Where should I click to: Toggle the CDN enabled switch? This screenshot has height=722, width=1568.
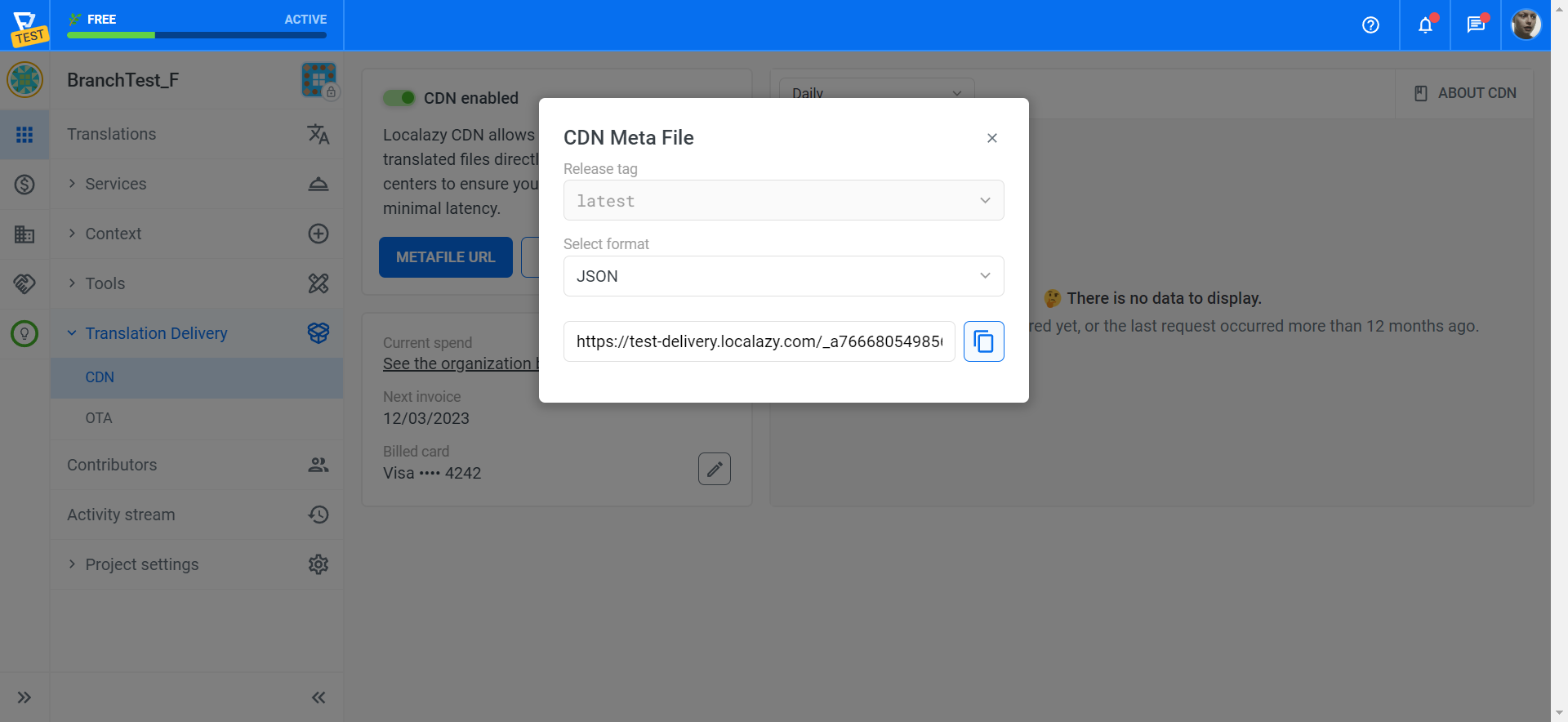click(x=399, y=98)
